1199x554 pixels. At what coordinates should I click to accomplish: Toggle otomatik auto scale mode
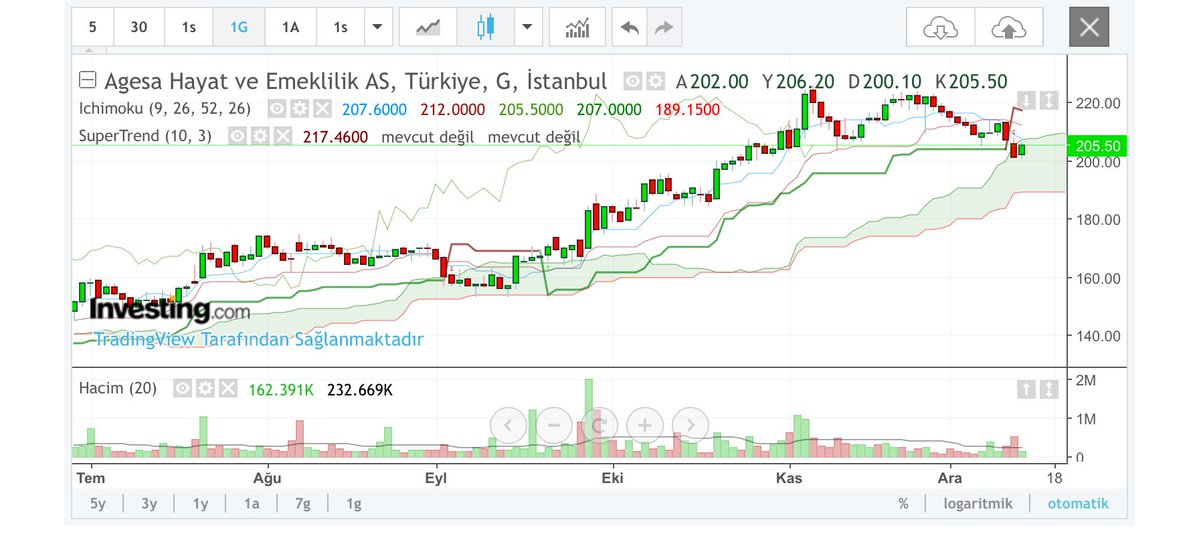point(1078,504)
